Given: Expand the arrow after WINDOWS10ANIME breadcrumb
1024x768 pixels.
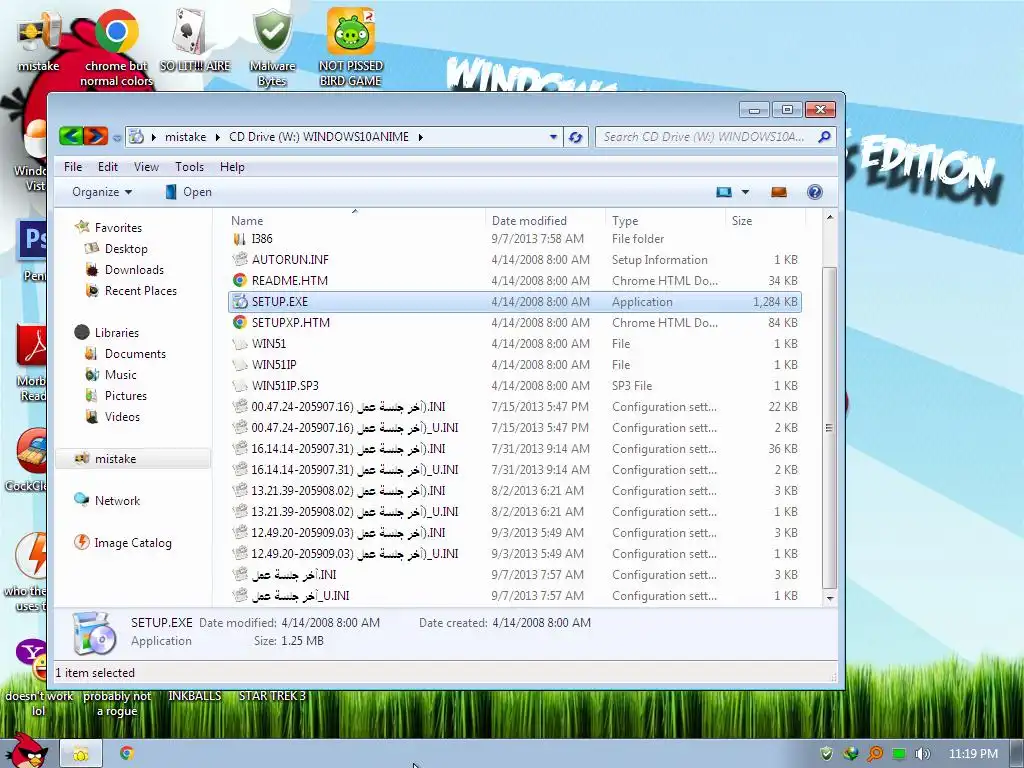Looking at the screenshot, I should point(421,137).
